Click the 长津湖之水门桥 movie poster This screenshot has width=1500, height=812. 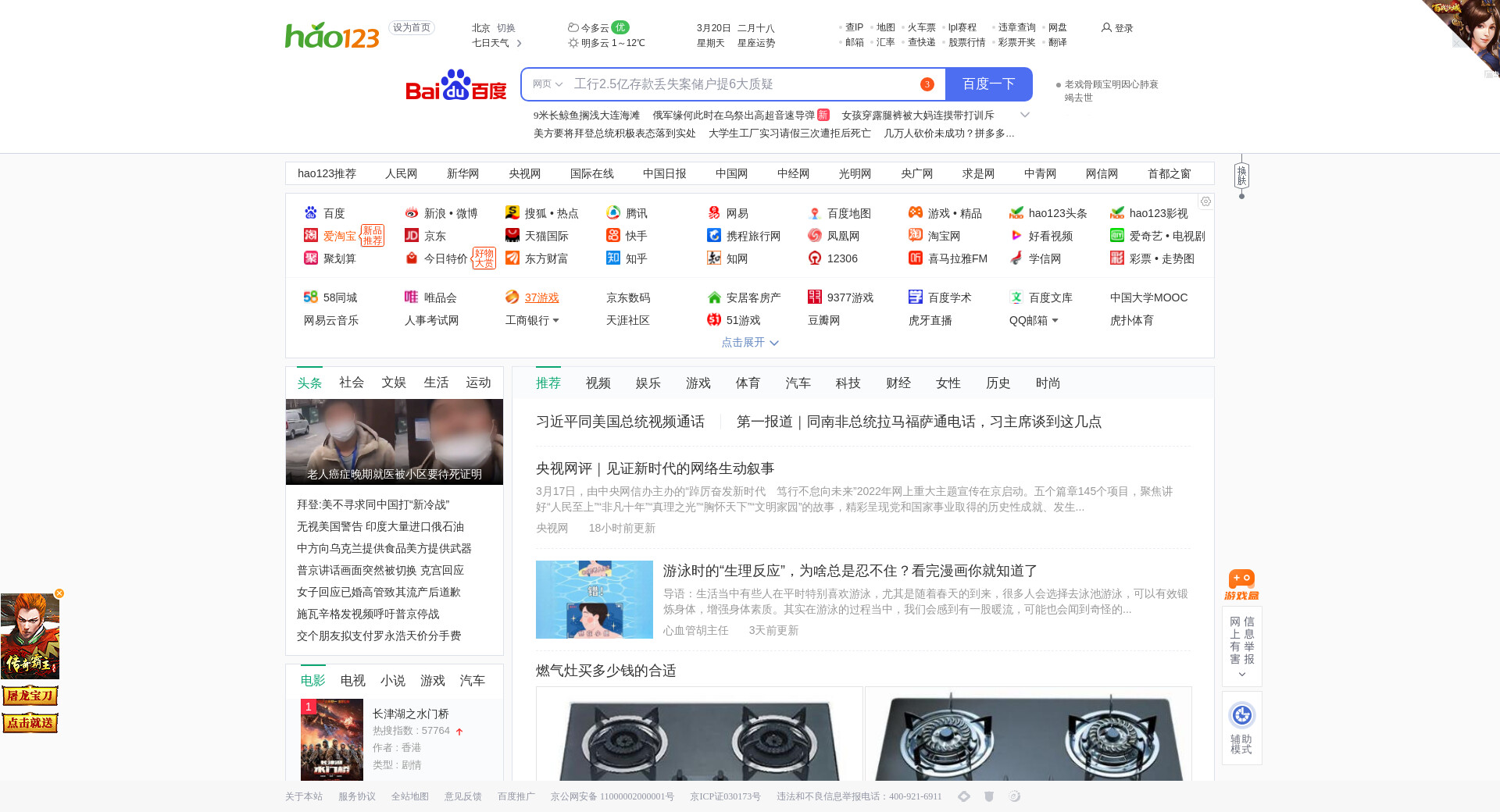(332, 739)
